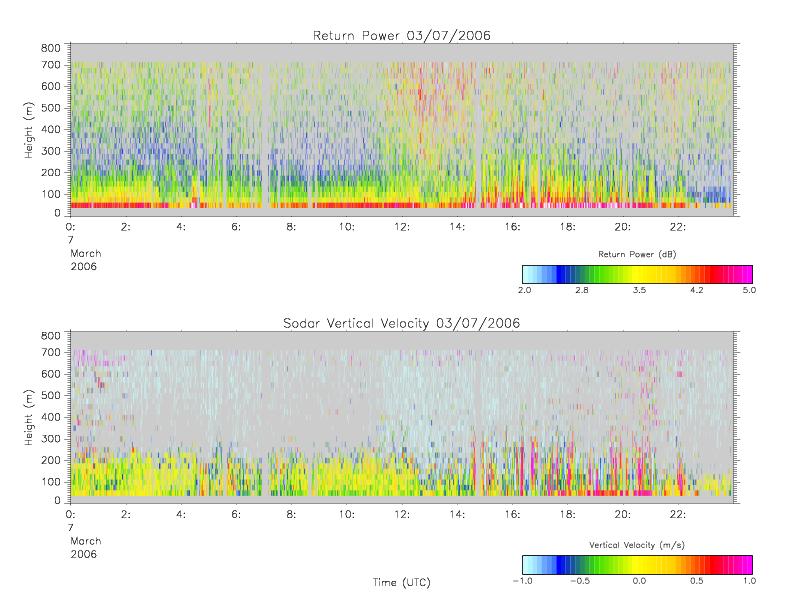The width and height of the screenshot is (791, 611).
Task: Click the 4.2 tick on Return Power color bar
Action: coord(697,290)
